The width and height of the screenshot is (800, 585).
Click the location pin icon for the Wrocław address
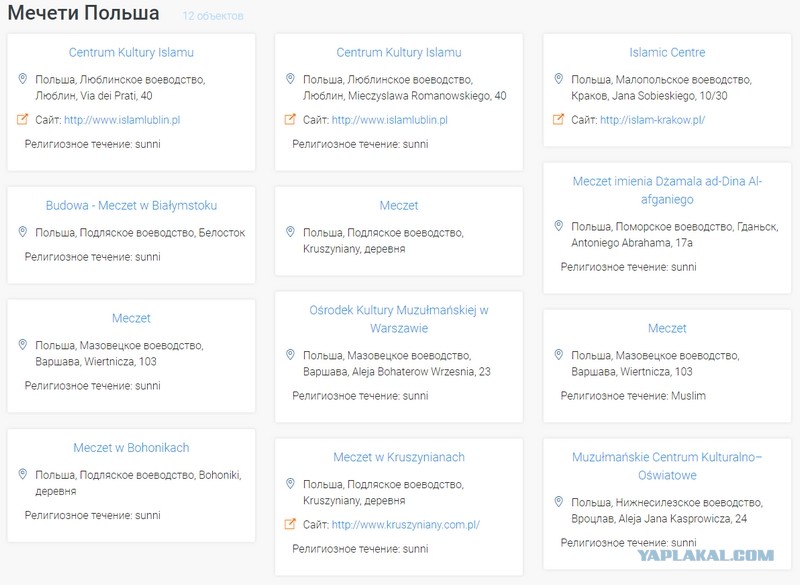point(559,501)
